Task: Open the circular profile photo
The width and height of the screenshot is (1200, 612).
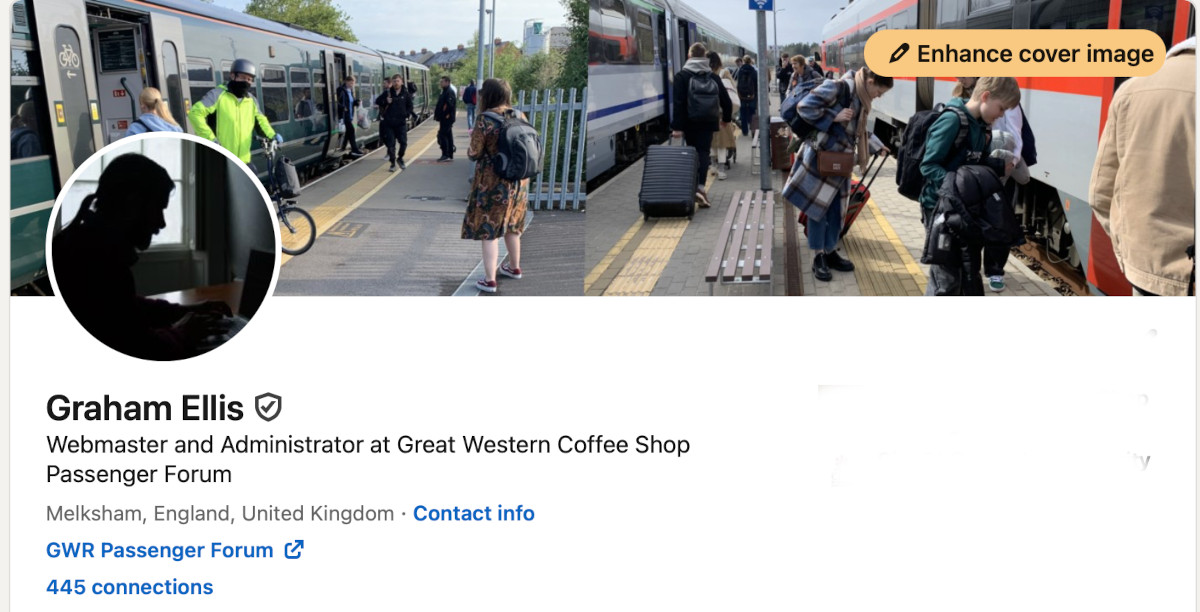Action: coord(163,247)
